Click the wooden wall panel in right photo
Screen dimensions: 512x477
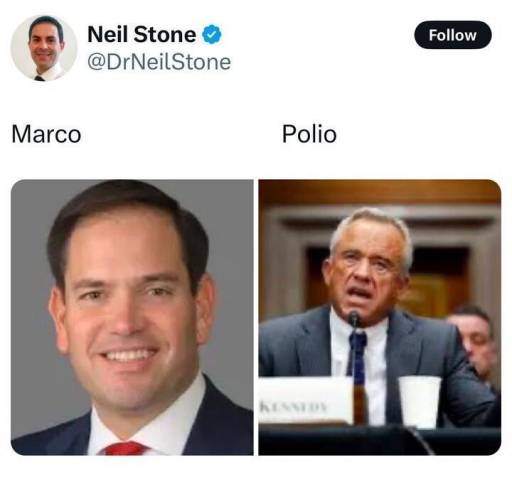pyautogui.click(x=380, y=192)
